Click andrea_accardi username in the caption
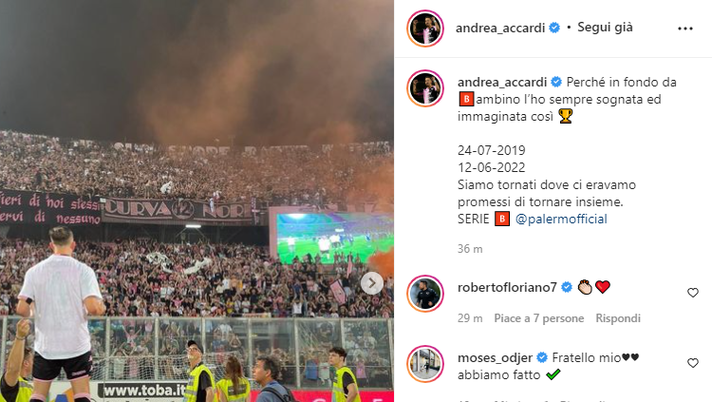This screenshot has height=402, width=712. point(502,82)
